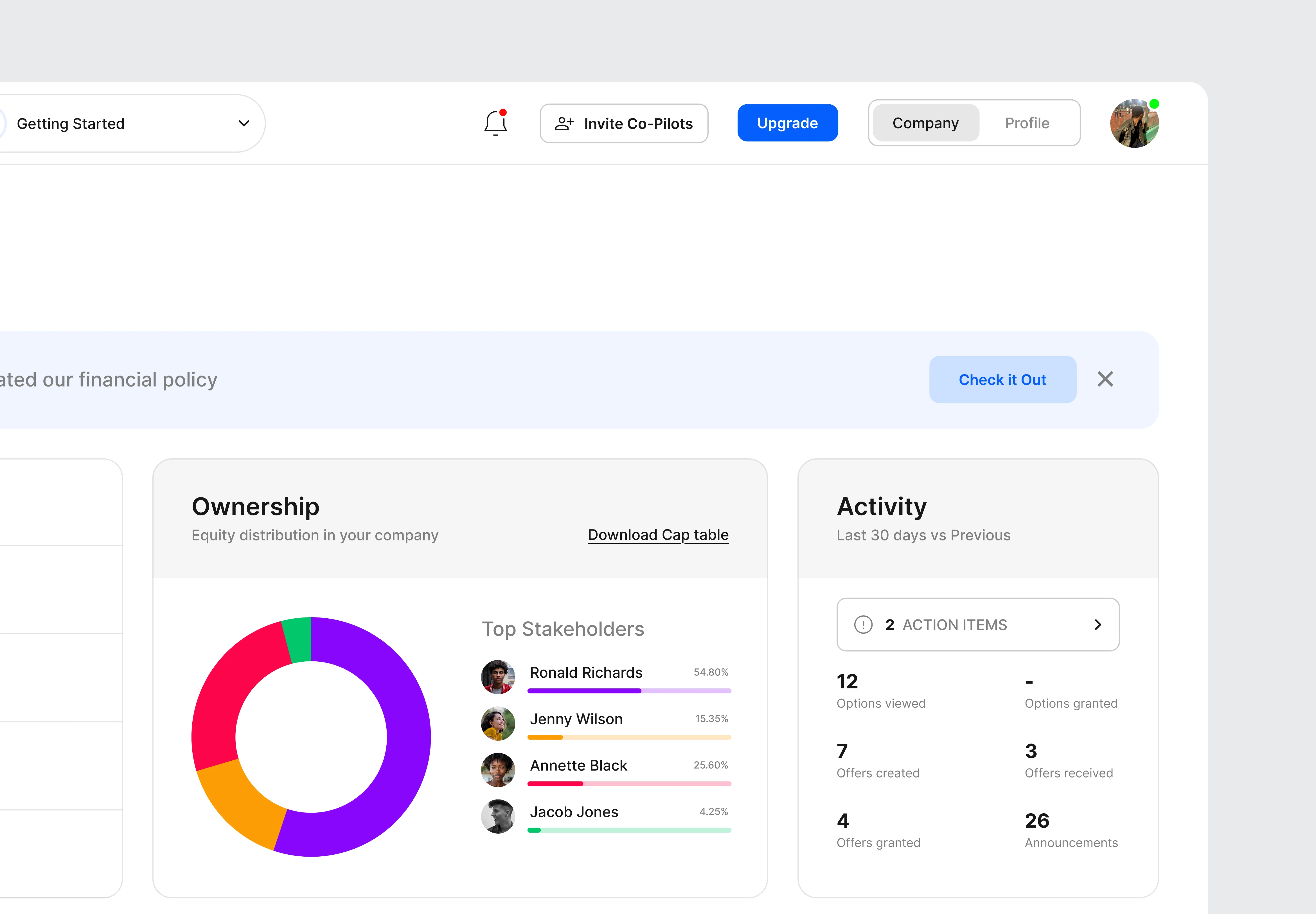Open the 2 Action Items chevron
1316x914 pixels.
pos(1097,624)
